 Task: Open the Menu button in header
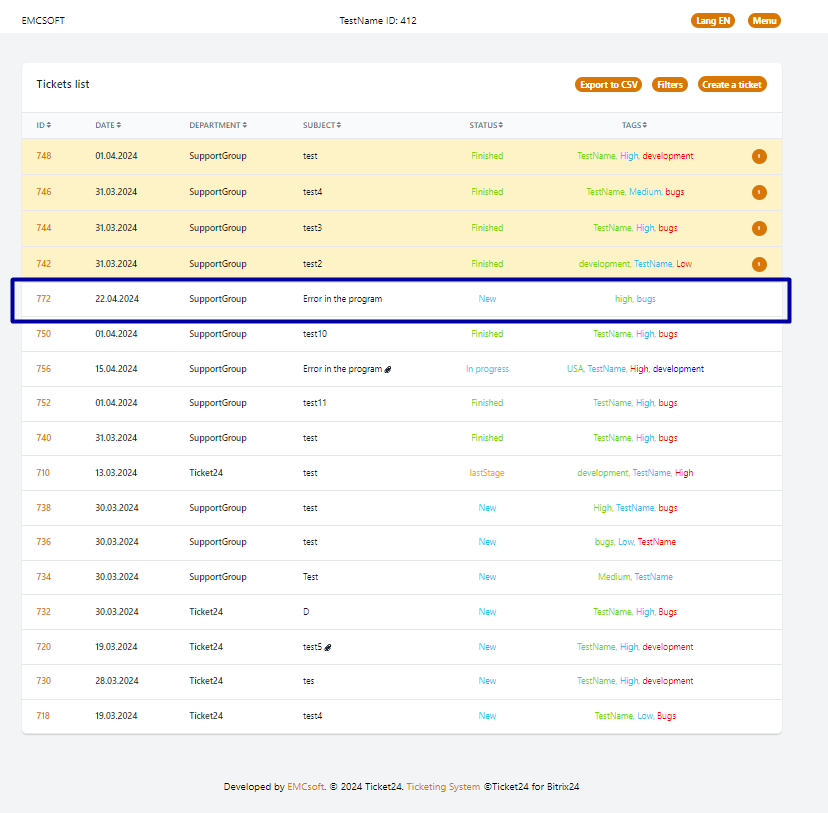tap(764, 20)
